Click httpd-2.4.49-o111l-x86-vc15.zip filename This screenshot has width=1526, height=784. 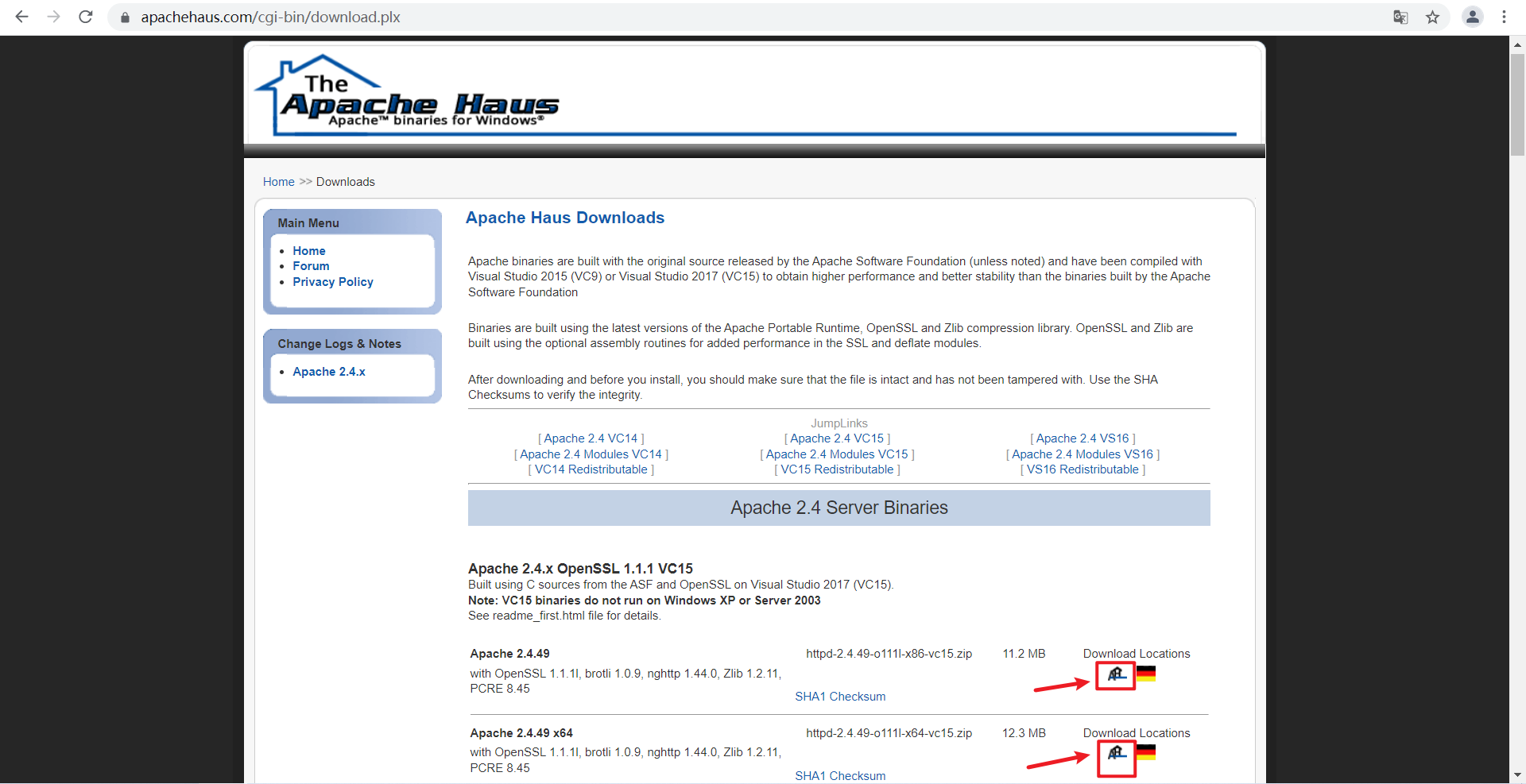889,654
